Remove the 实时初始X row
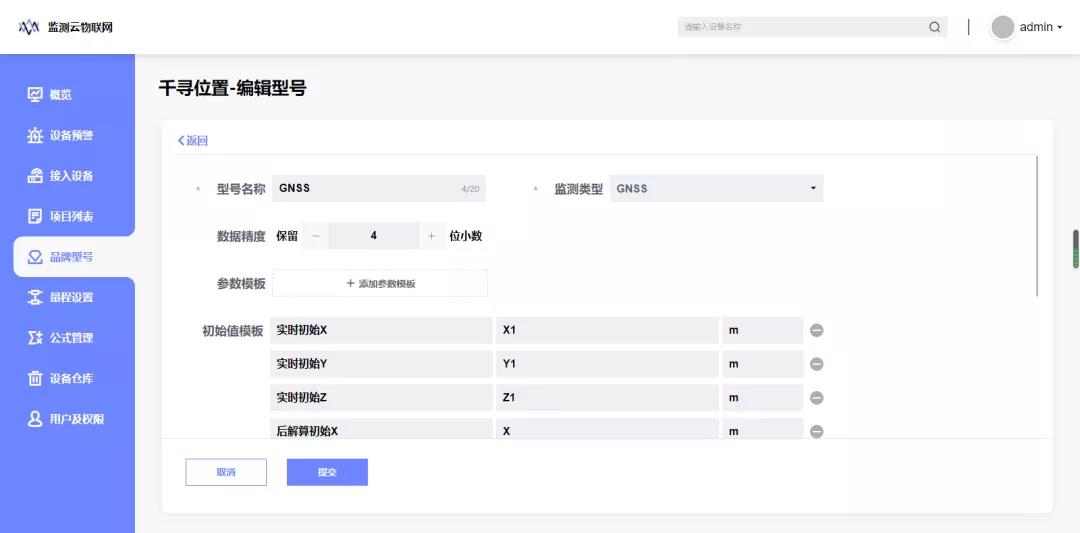The height and width of the screenshot is (533, 1080). click(816, 331)
